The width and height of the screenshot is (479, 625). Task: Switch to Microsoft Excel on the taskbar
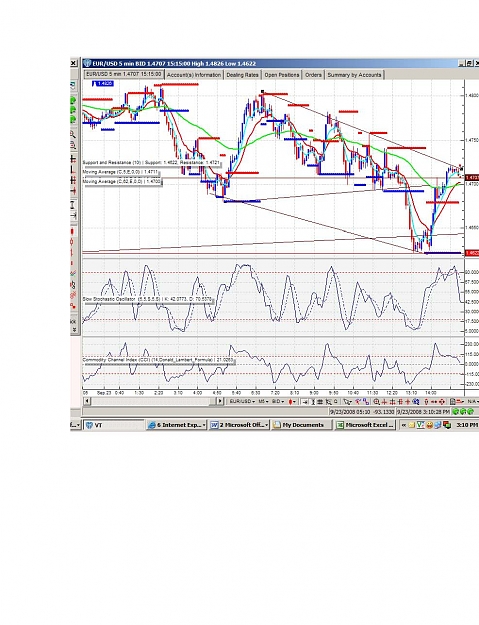365,425
